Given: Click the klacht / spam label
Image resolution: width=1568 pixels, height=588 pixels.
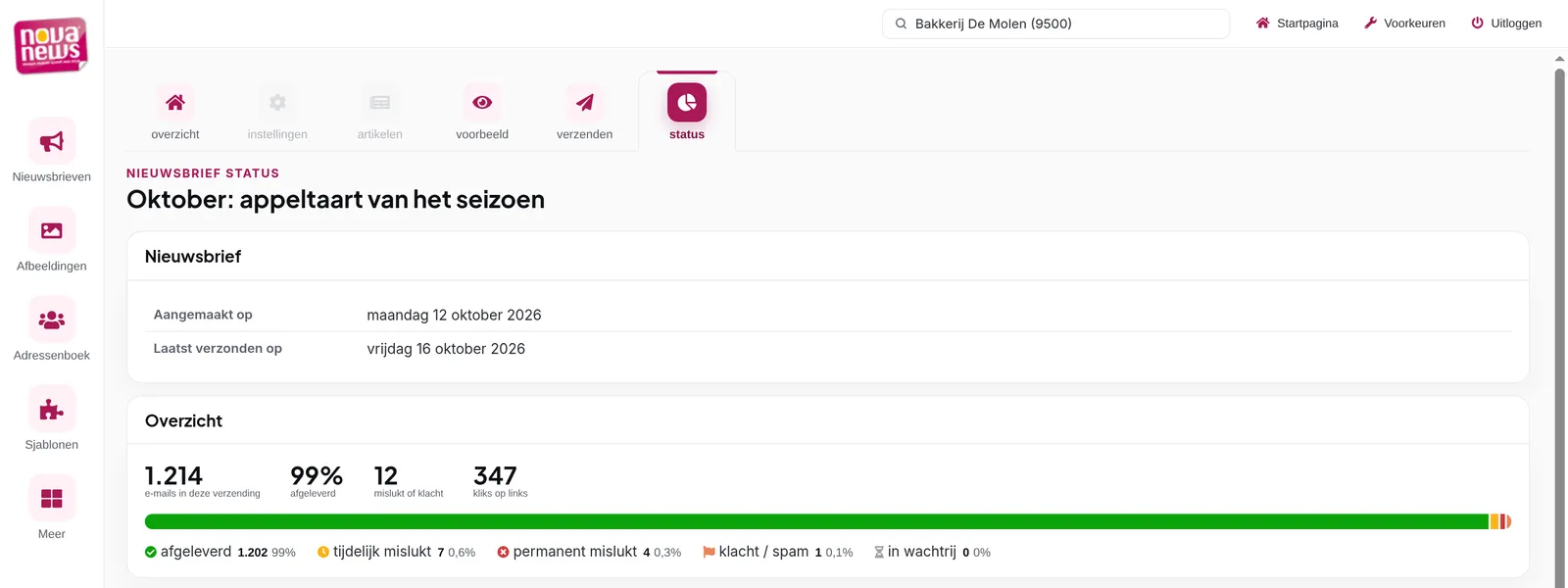Looking at the screenshot, I should pos(763,552).
